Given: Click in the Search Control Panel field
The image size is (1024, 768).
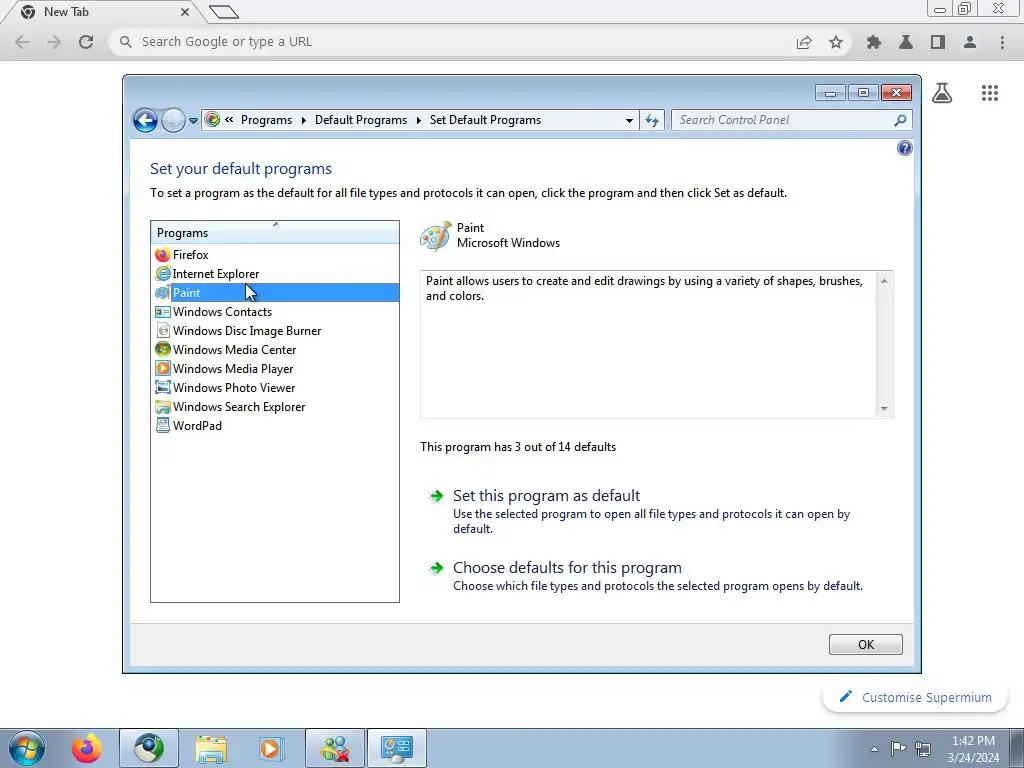Looking at the screenshot, I should click(782, 120).
